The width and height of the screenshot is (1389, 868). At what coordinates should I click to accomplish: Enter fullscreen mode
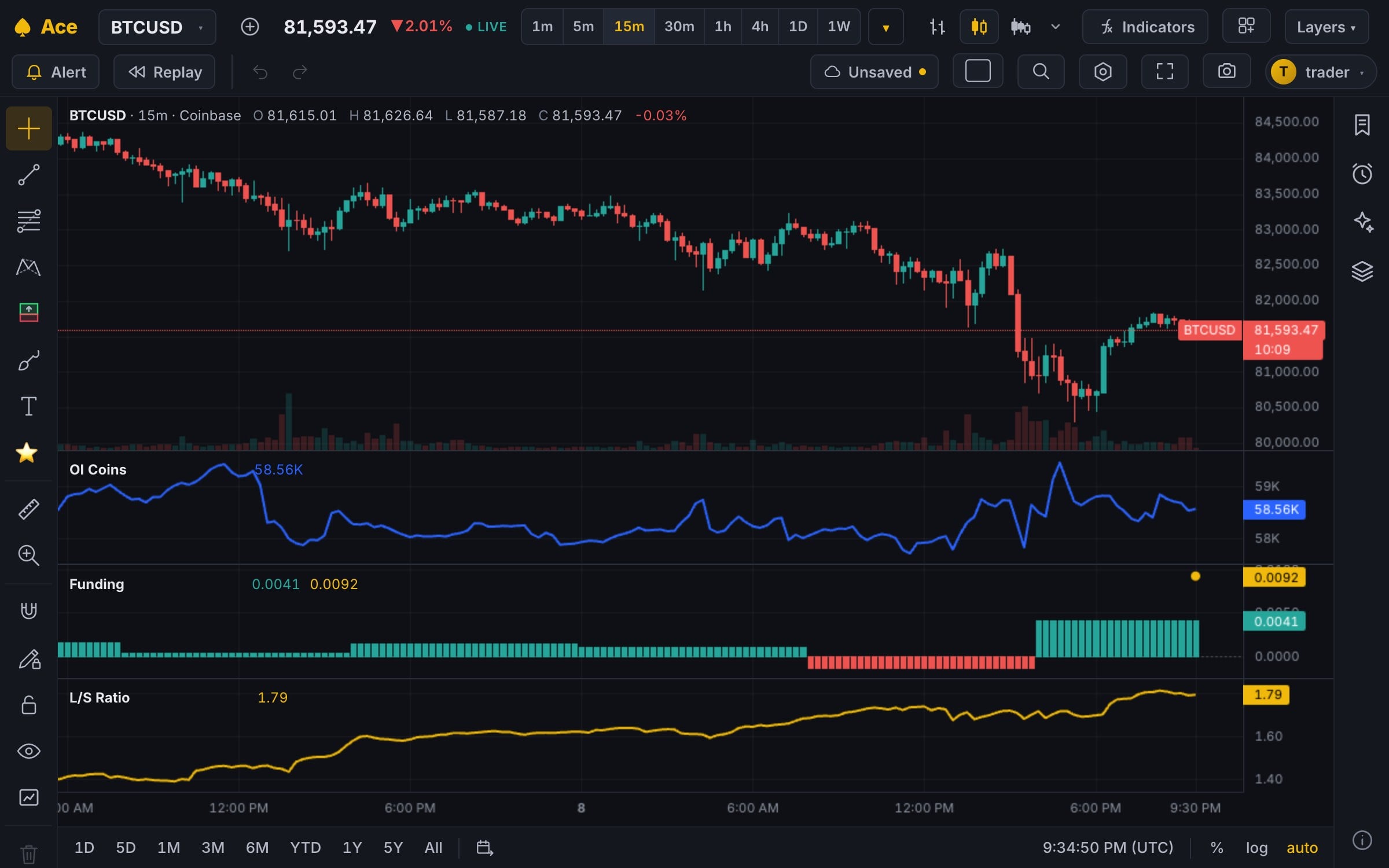pos(1164,72)
